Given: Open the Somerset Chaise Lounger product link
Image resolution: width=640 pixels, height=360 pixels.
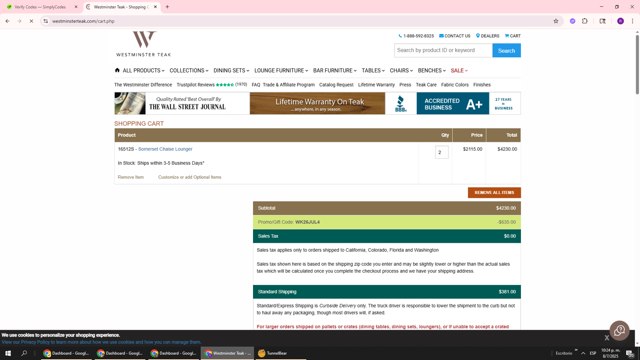Looking at the screenshot, I should (x=165, y=149).
